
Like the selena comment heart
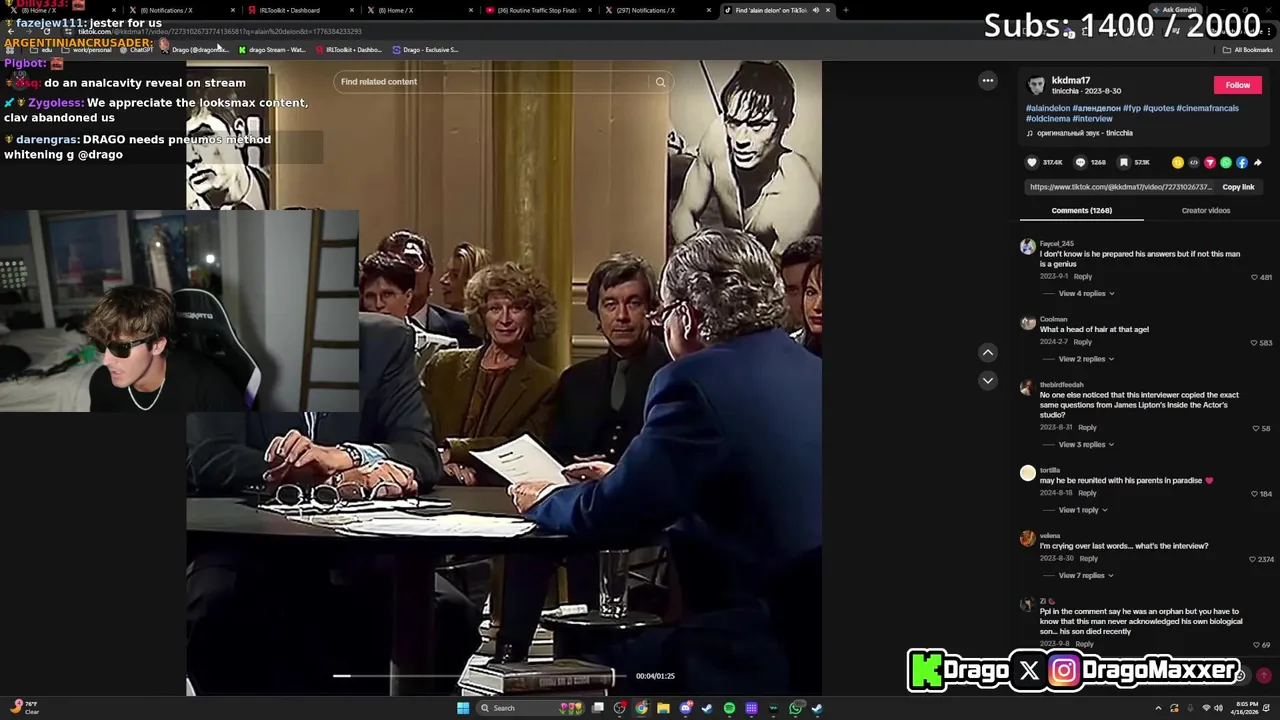click(1252, 559)
